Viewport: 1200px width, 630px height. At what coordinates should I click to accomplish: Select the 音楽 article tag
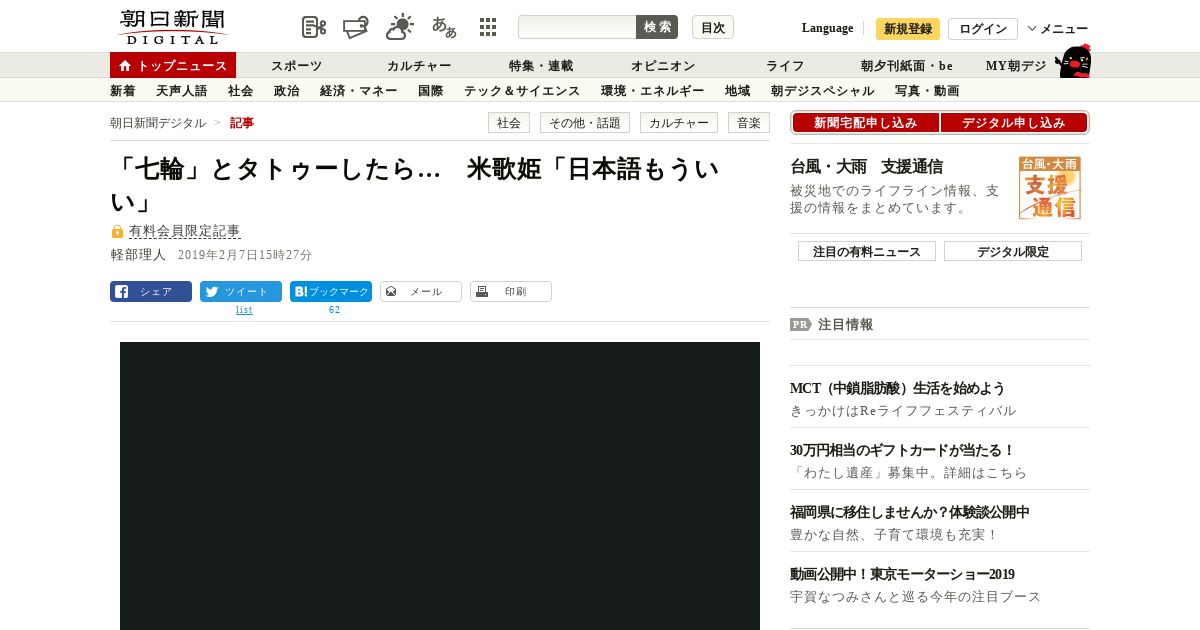click(x=749, y=123)
